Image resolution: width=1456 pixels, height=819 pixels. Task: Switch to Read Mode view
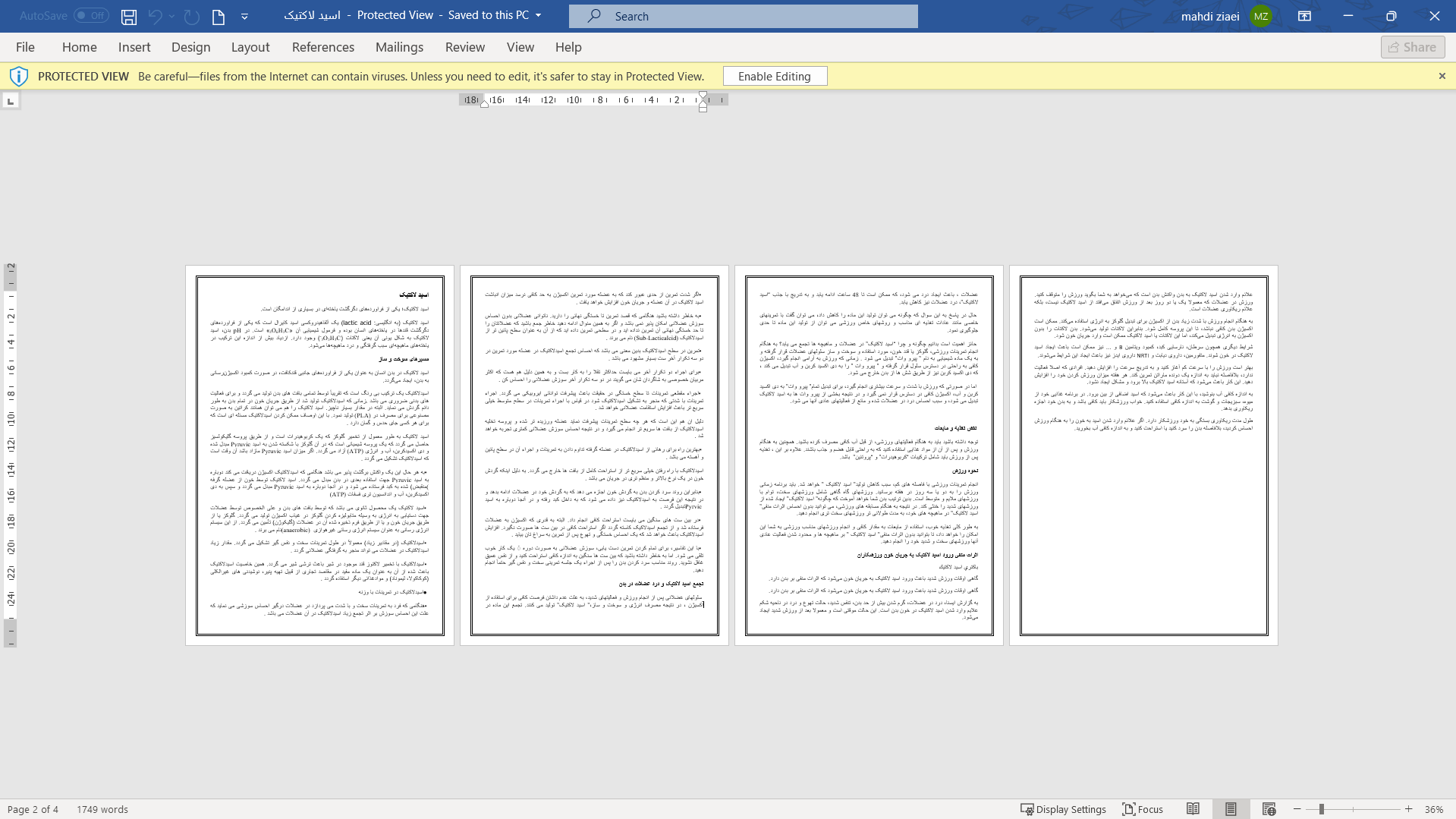pyautogui.click(x=1193, y=809)
